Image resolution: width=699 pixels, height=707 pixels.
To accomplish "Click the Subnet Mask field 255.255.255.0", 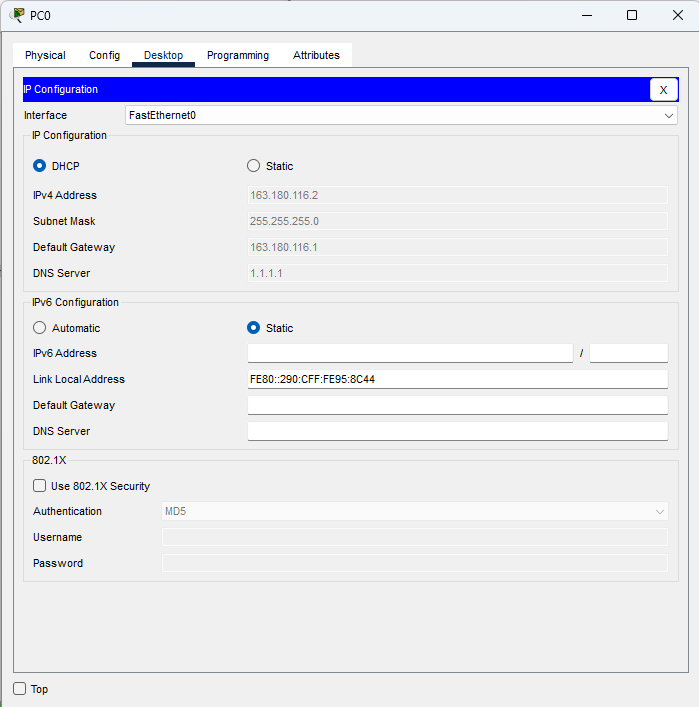I will coord(457,221).
